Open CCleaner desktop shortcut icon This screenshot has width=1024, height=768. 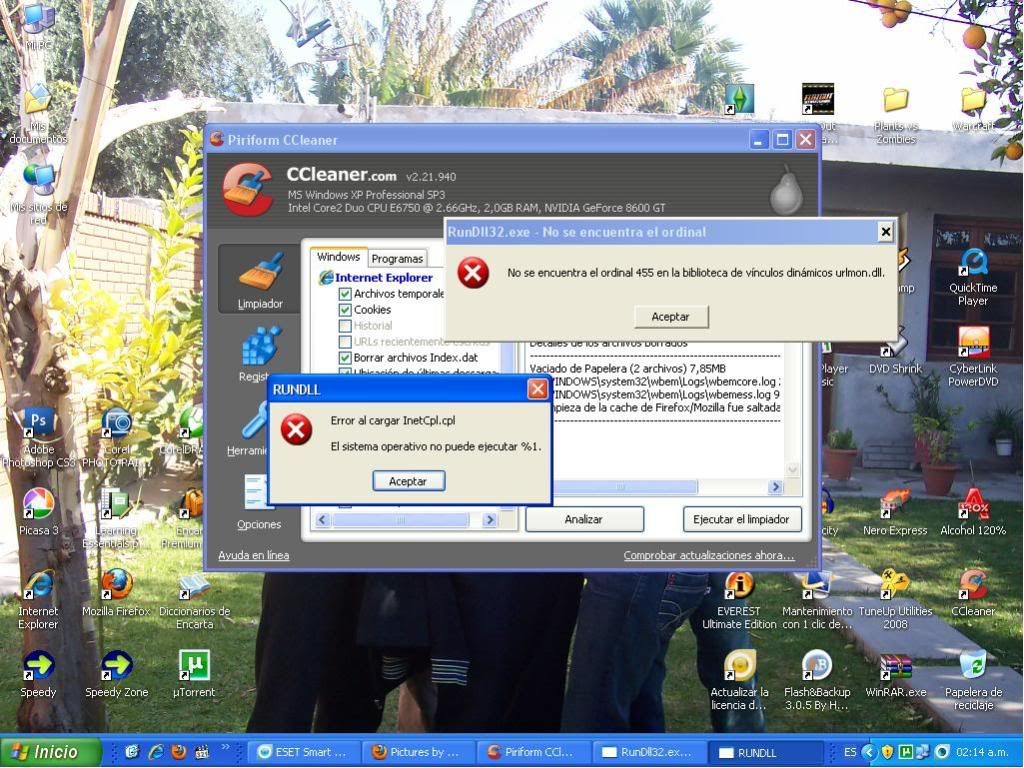(x=973, y=592)
